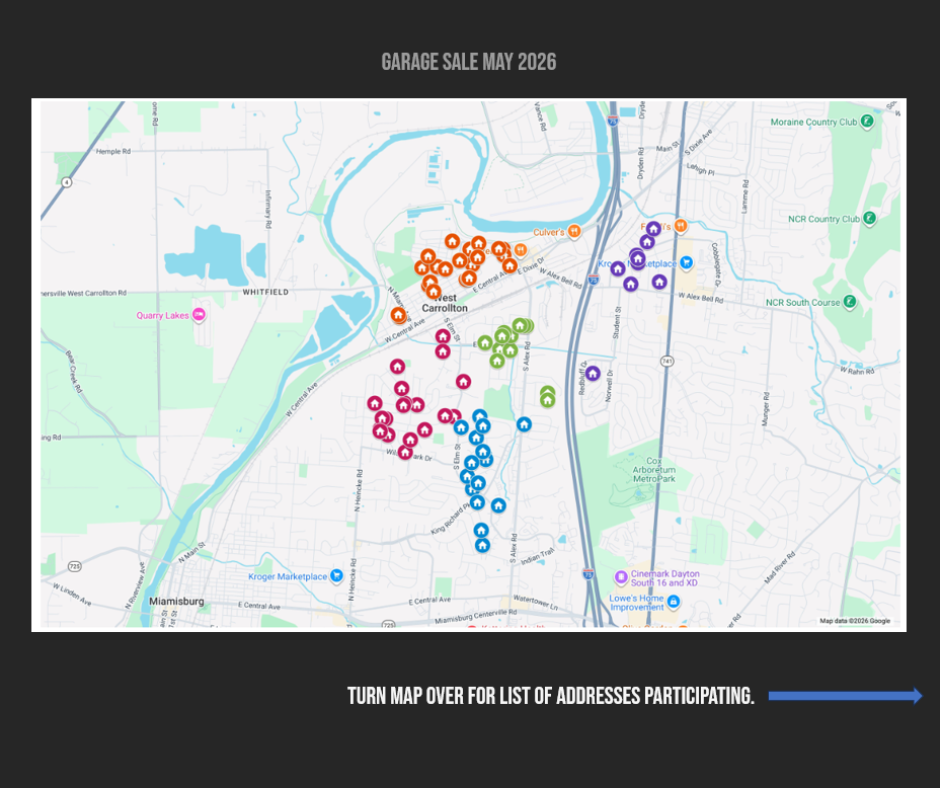940x788 pixels.
Task: Click the Garage Sale May 2026 title
Action: point(469,63)
